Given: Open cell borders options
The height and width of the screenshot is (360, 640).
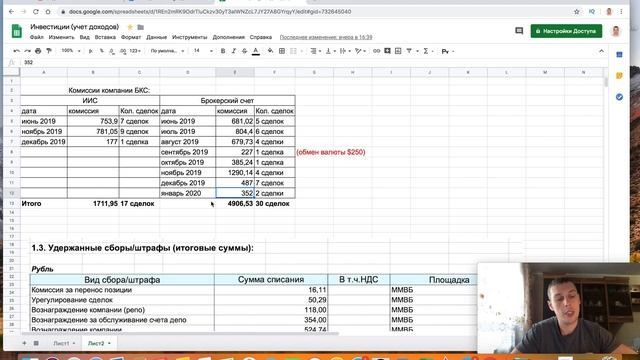Looking at the screenshot, I should (x=282, y=51).
